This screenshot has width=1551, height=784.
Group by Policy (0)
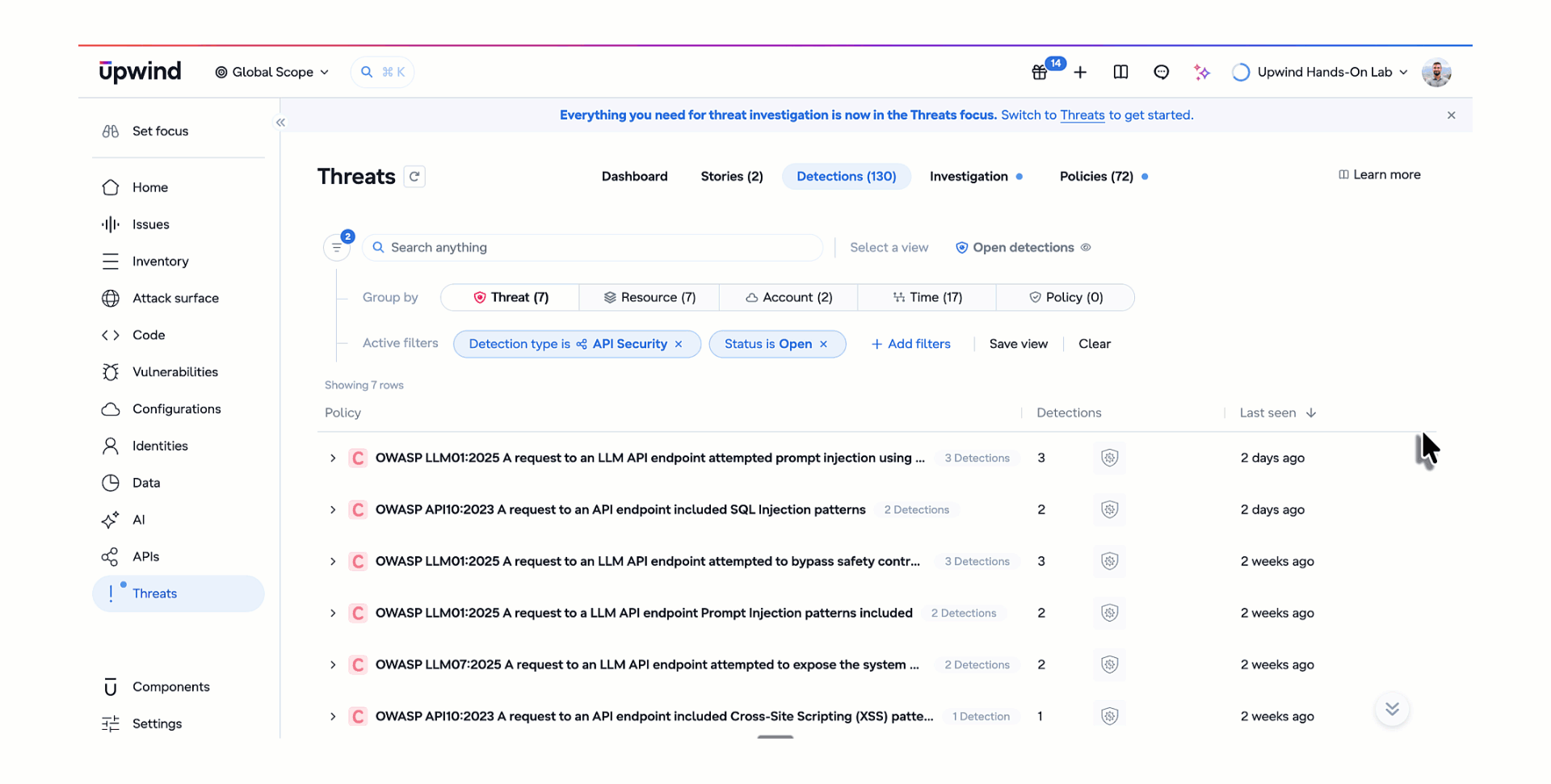1066,297
